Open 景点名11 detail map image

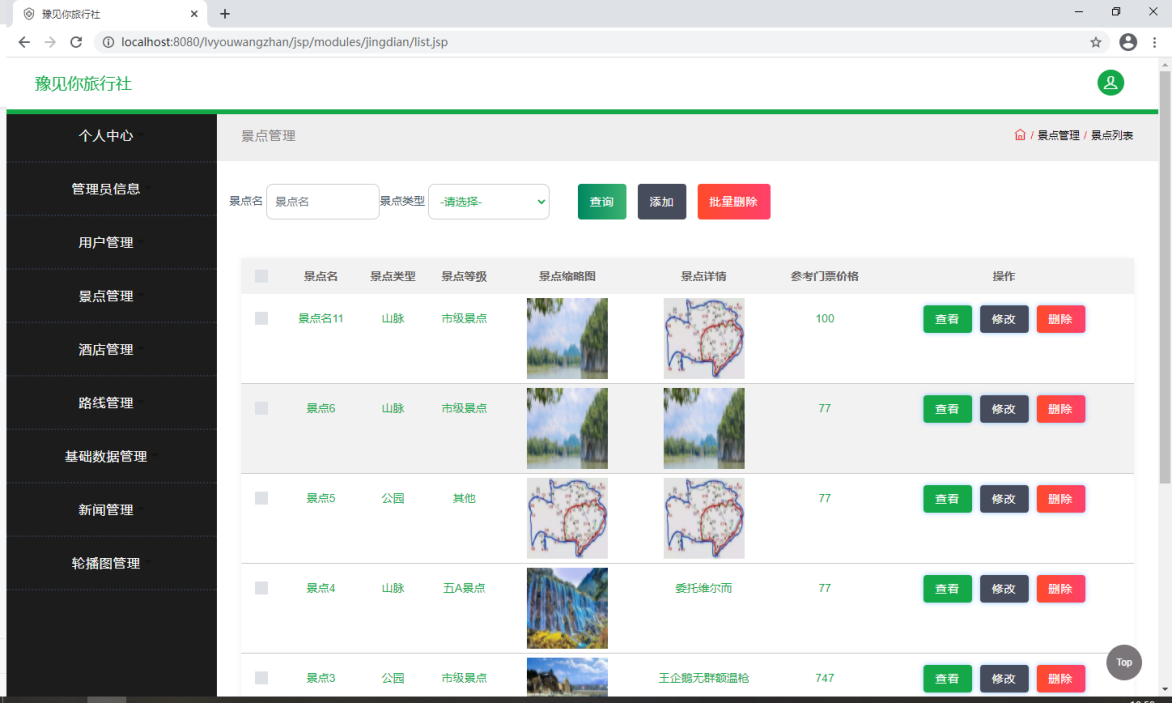point(704,338)
